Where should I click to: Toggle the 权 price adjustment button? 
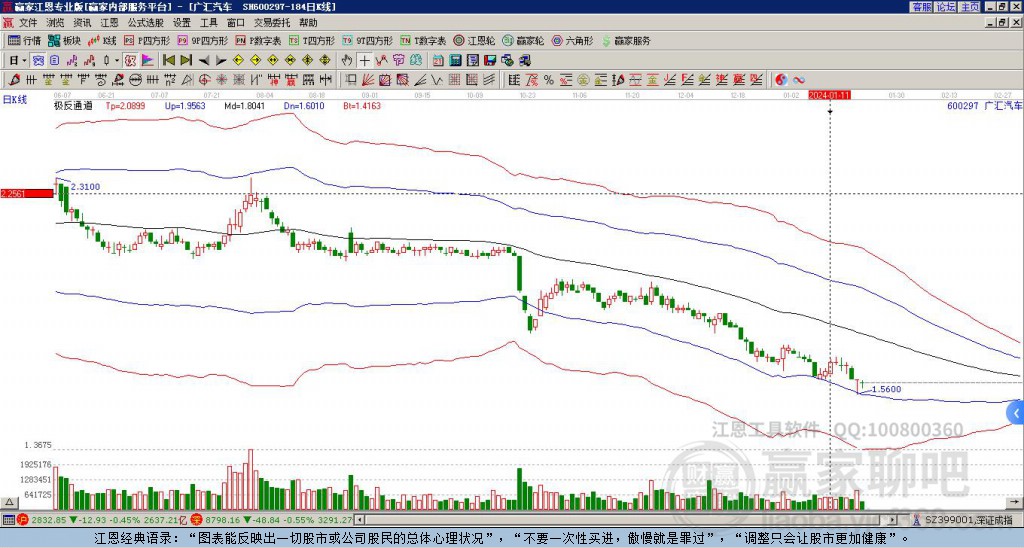point(130,60)
